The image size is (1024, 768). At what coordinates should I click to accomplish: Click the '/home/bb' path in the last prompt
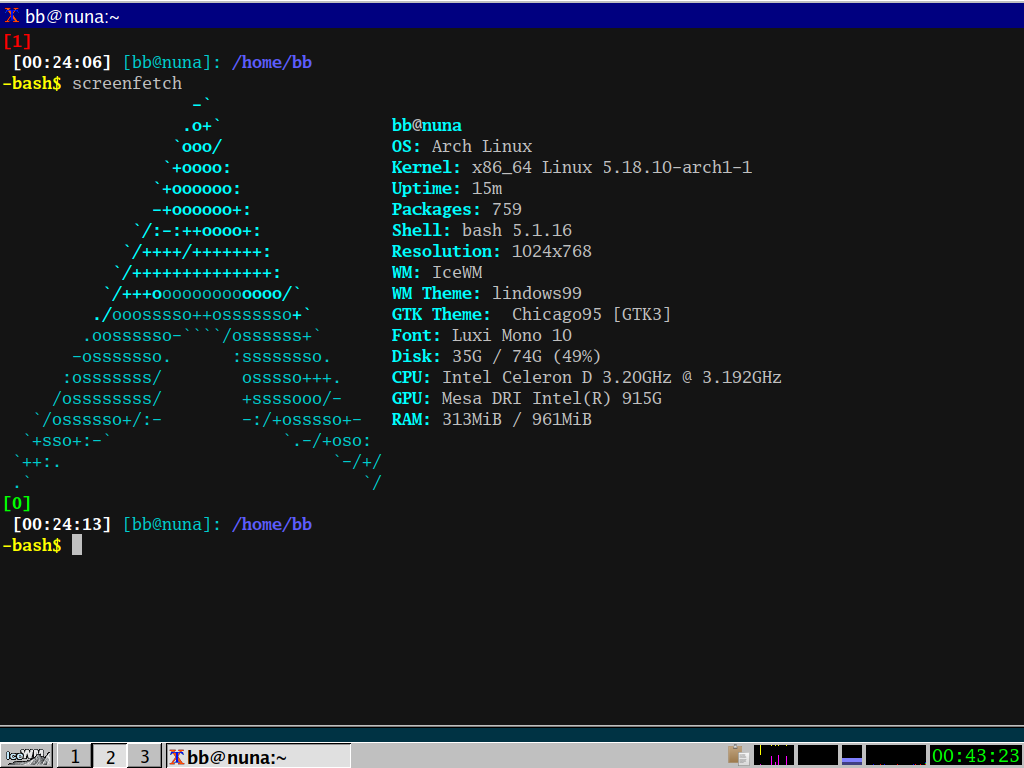(272, 524)
